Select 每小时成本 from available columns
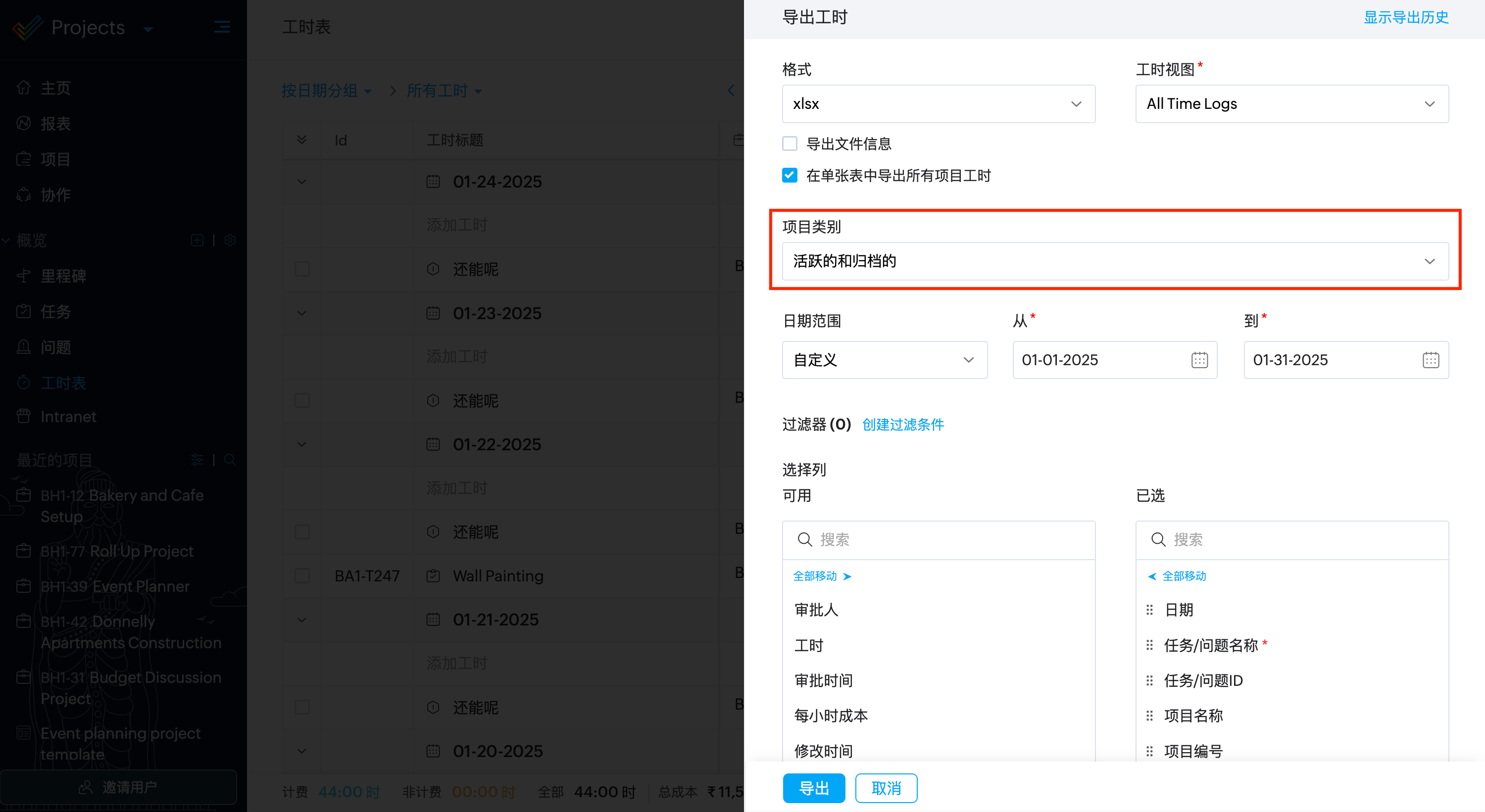 pos(830,716)
